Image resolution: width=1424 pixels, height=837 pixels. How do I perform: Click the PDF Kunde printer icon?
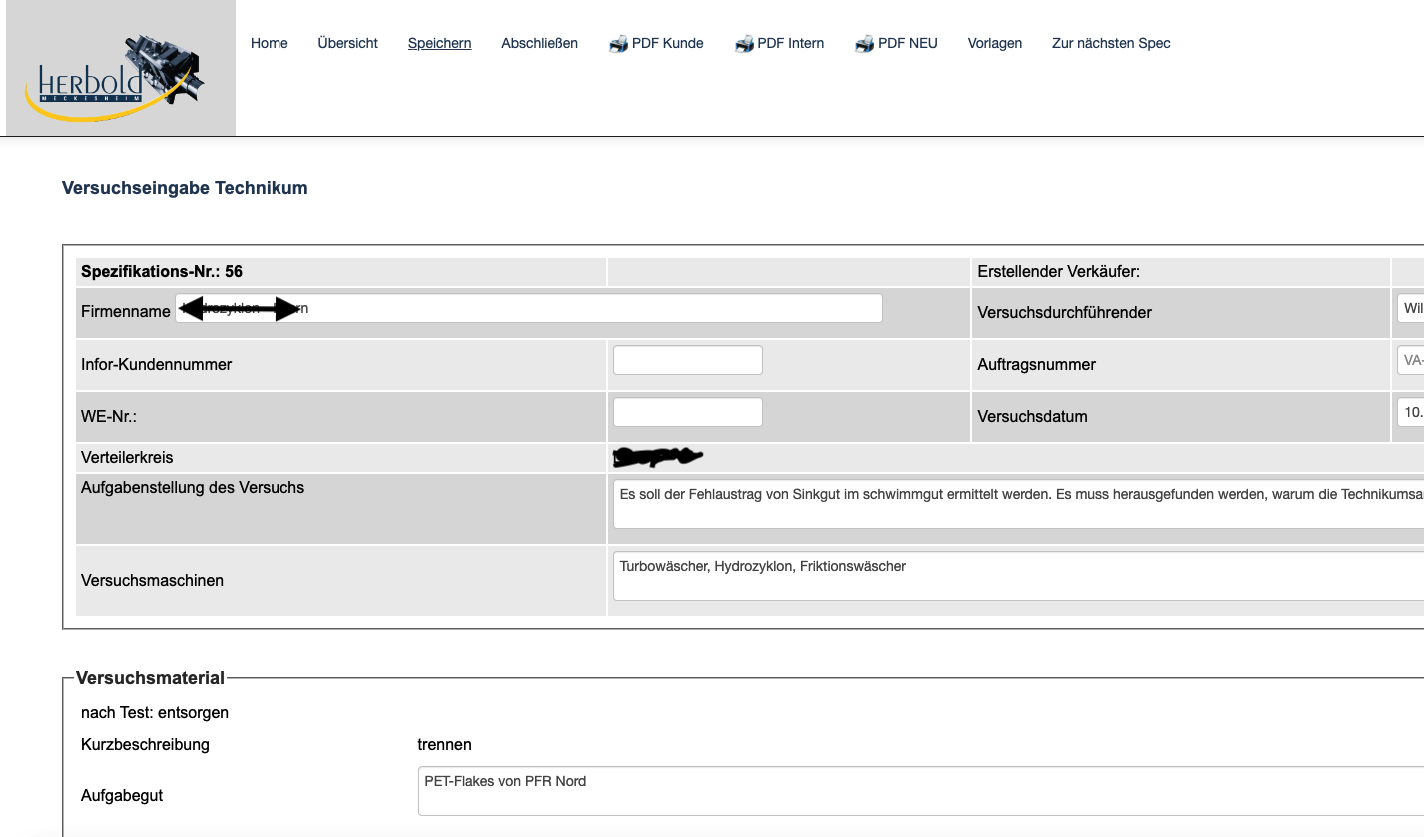pos(616,43)
